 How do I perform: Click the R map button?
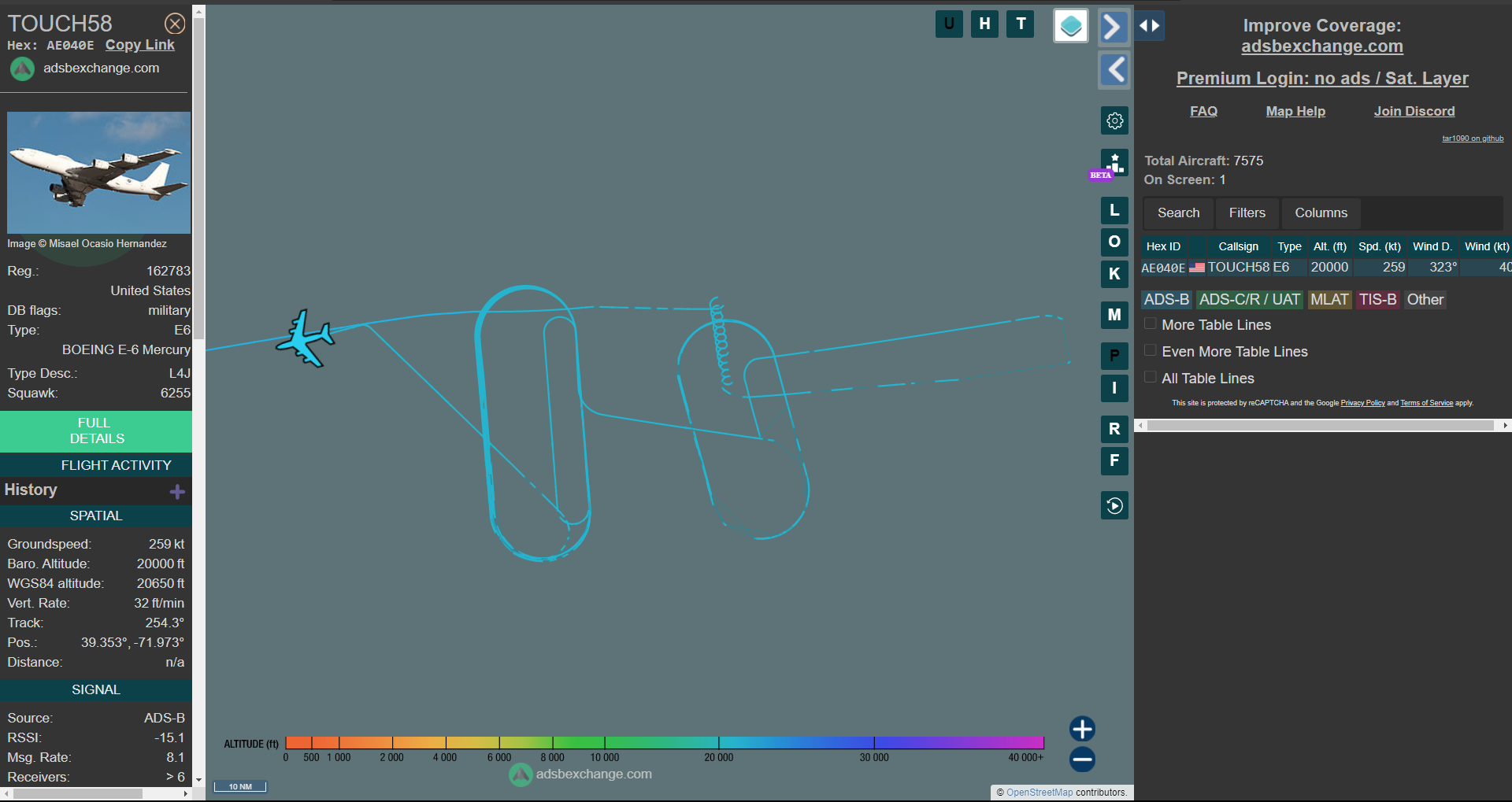pyautogui.click(x=1114, y=429)
